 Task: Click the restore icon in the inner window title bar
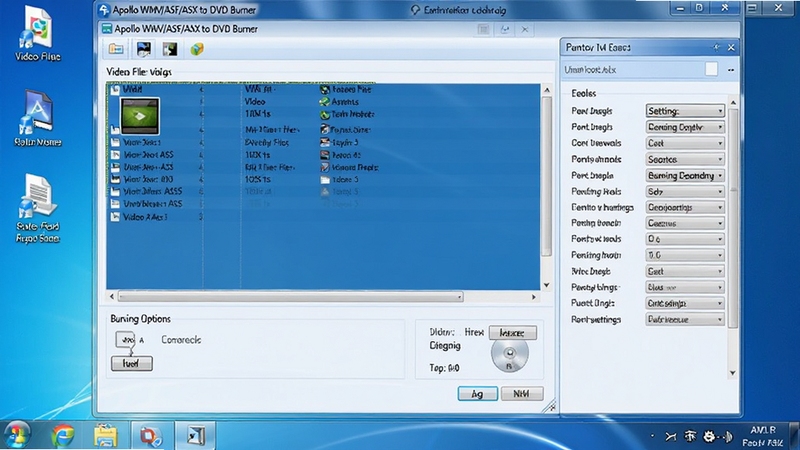(x=505, y=30)
